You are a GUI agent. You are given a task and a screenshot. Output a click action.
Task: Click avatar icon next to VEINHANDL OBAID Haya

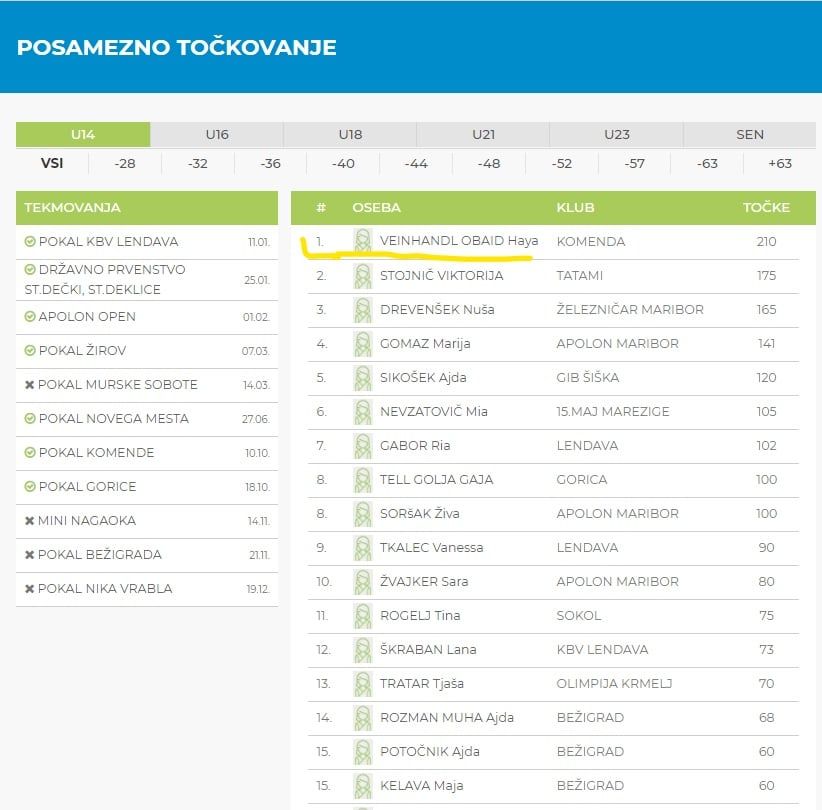[362, 241]
